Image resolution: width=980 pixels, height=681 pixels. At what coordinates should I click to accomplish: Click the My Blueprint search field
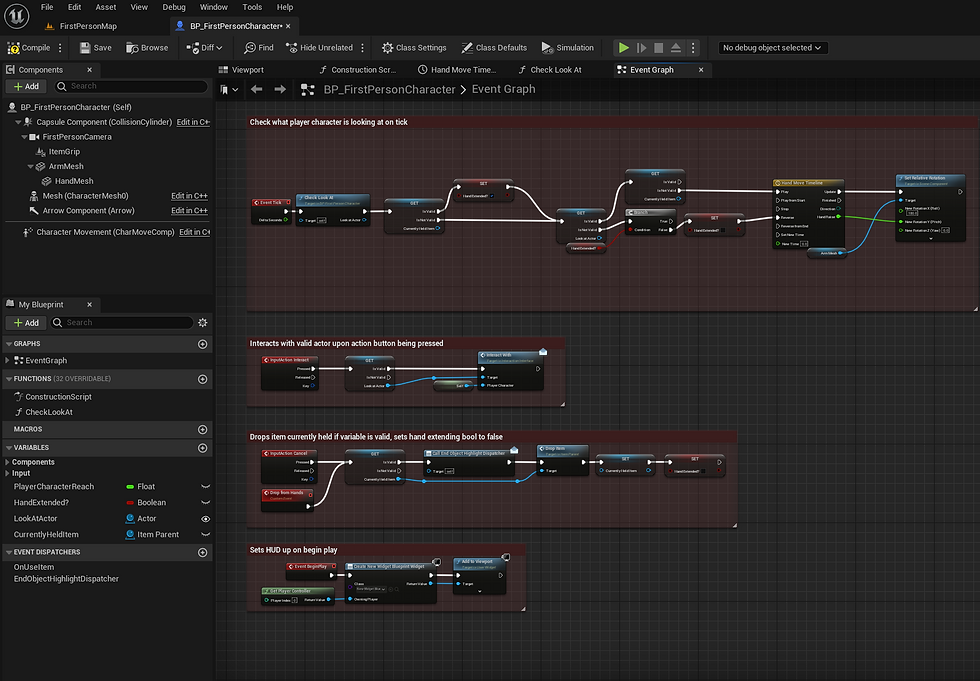pos(122,322)
